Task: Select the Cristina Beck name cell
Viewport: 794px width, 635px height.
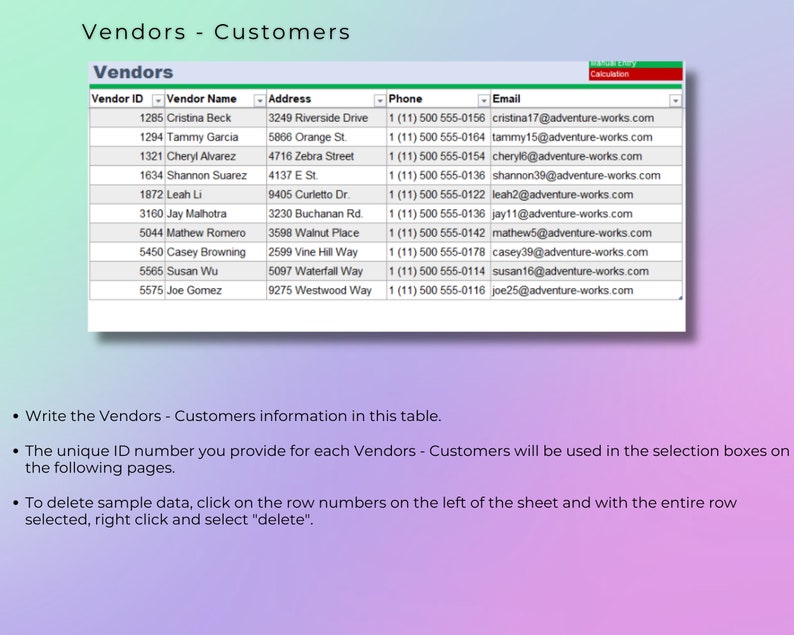Action: [216, 118]
